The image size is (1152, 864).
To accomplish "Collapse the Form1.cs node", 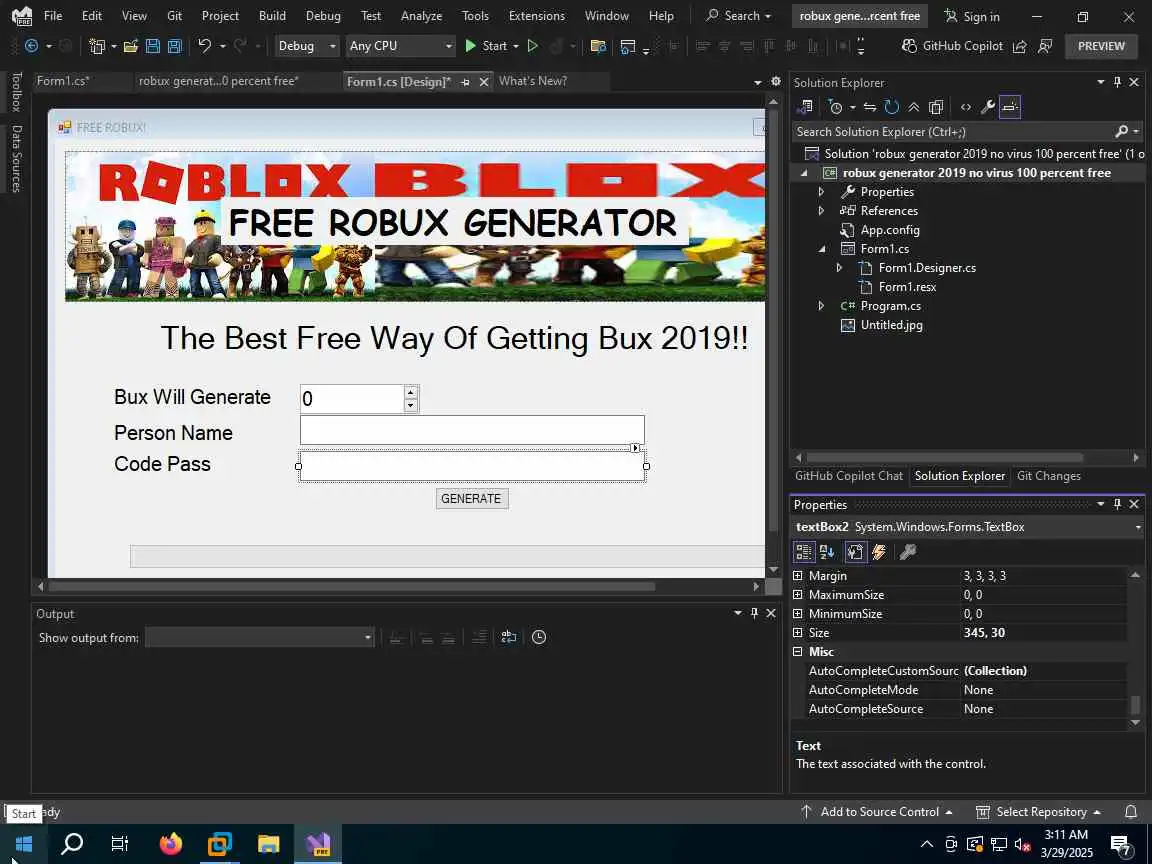I will pos(822,249).
